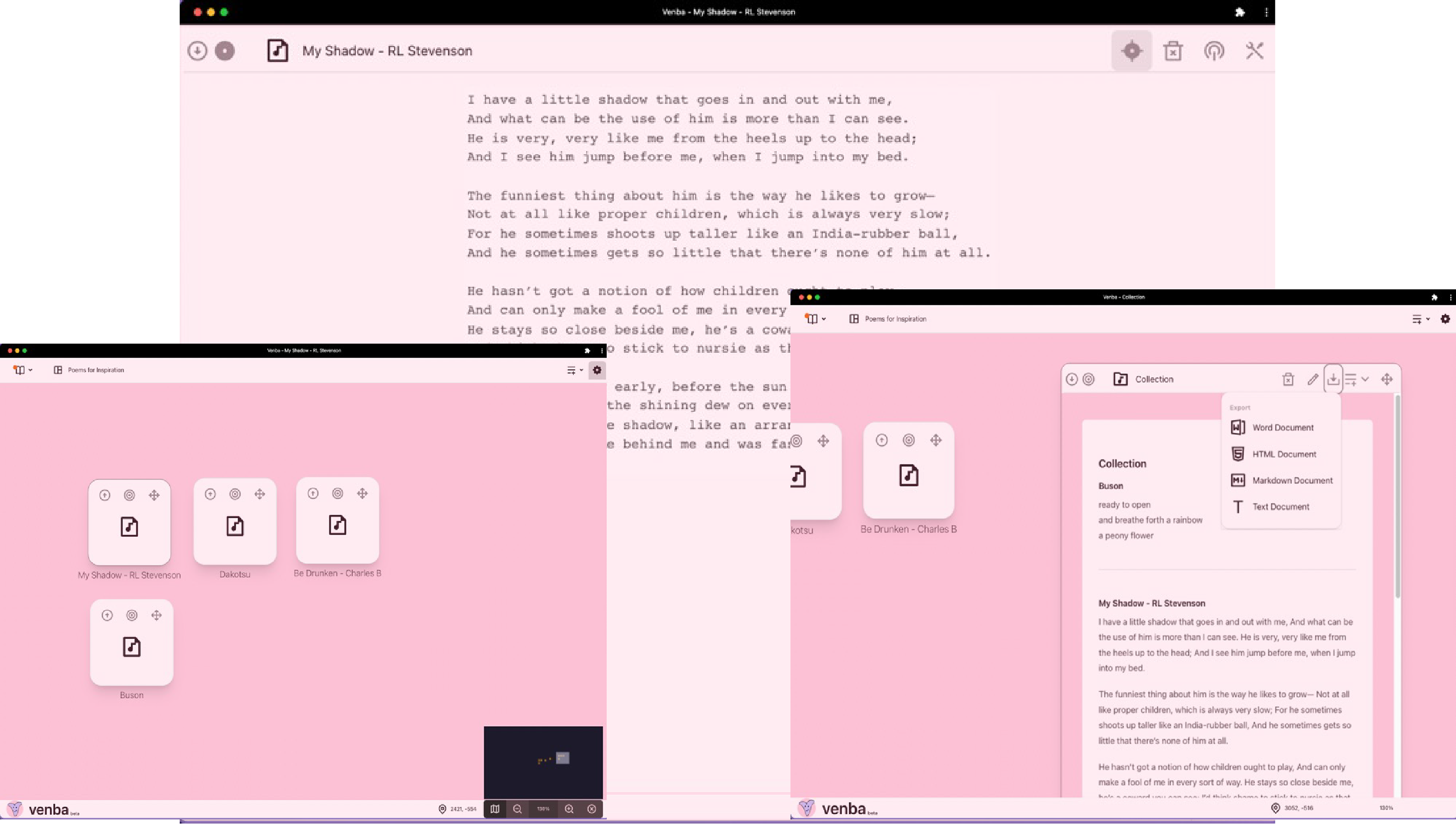Click up-arrow icon on Buson card

[x=107, y=615]
